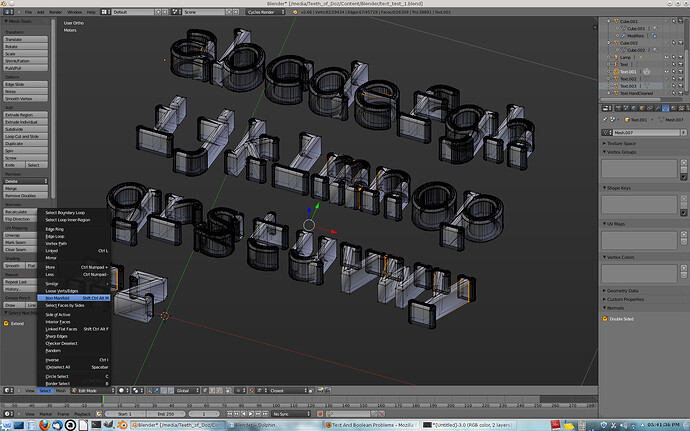The height and width of the screenshot is (431, 690).
Task: Collapse the Vertex Groups panel
Action: (x=621, y=152)
